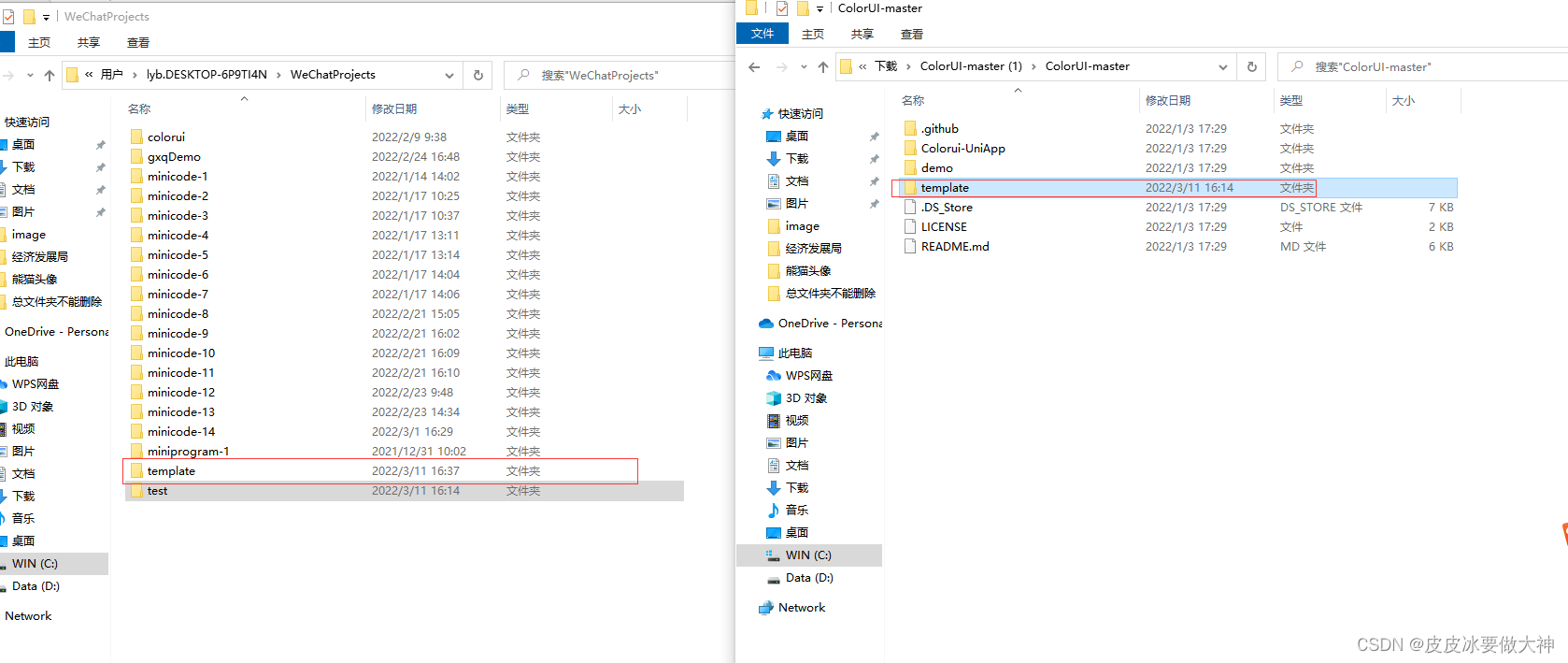The width and height of the screenshot is (1568, 663).
Task: Click the checkmark properties icon in the ColorUI-master title bar
Action: pos(782,8)
